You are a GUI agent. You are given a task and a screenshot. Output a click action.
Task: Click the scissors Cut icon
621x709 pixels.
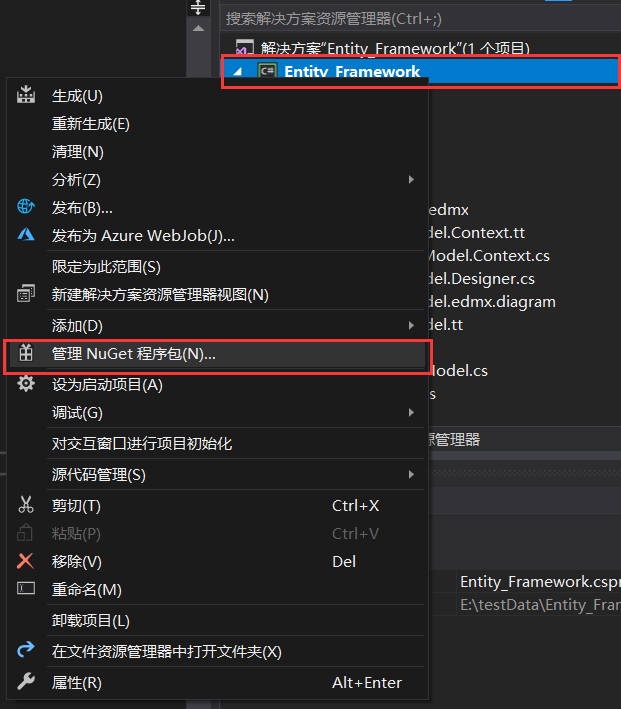pyautogui.click(x=26, y=505)
